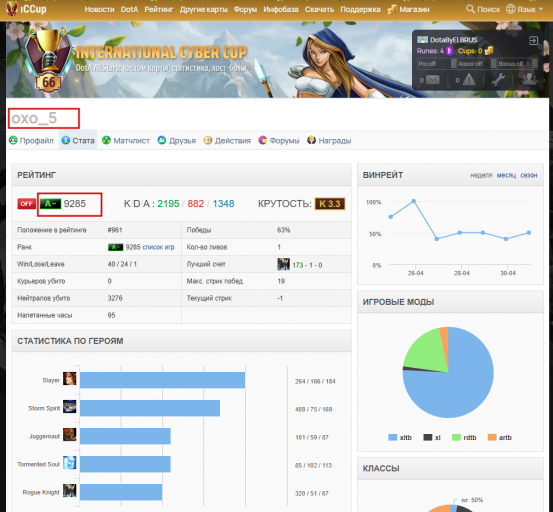Open the messages envelope icon
Viewport: 553px width, 512px height.
432,80
